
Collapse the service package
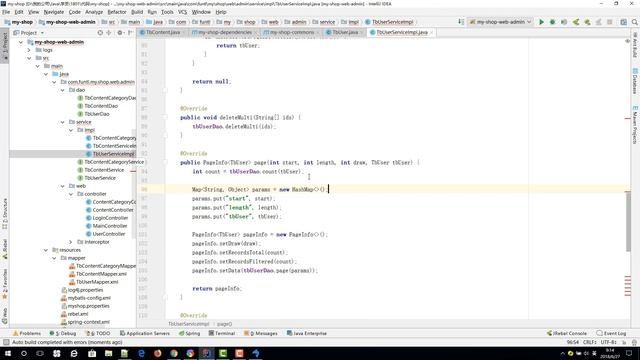click(x=62, y=122)
